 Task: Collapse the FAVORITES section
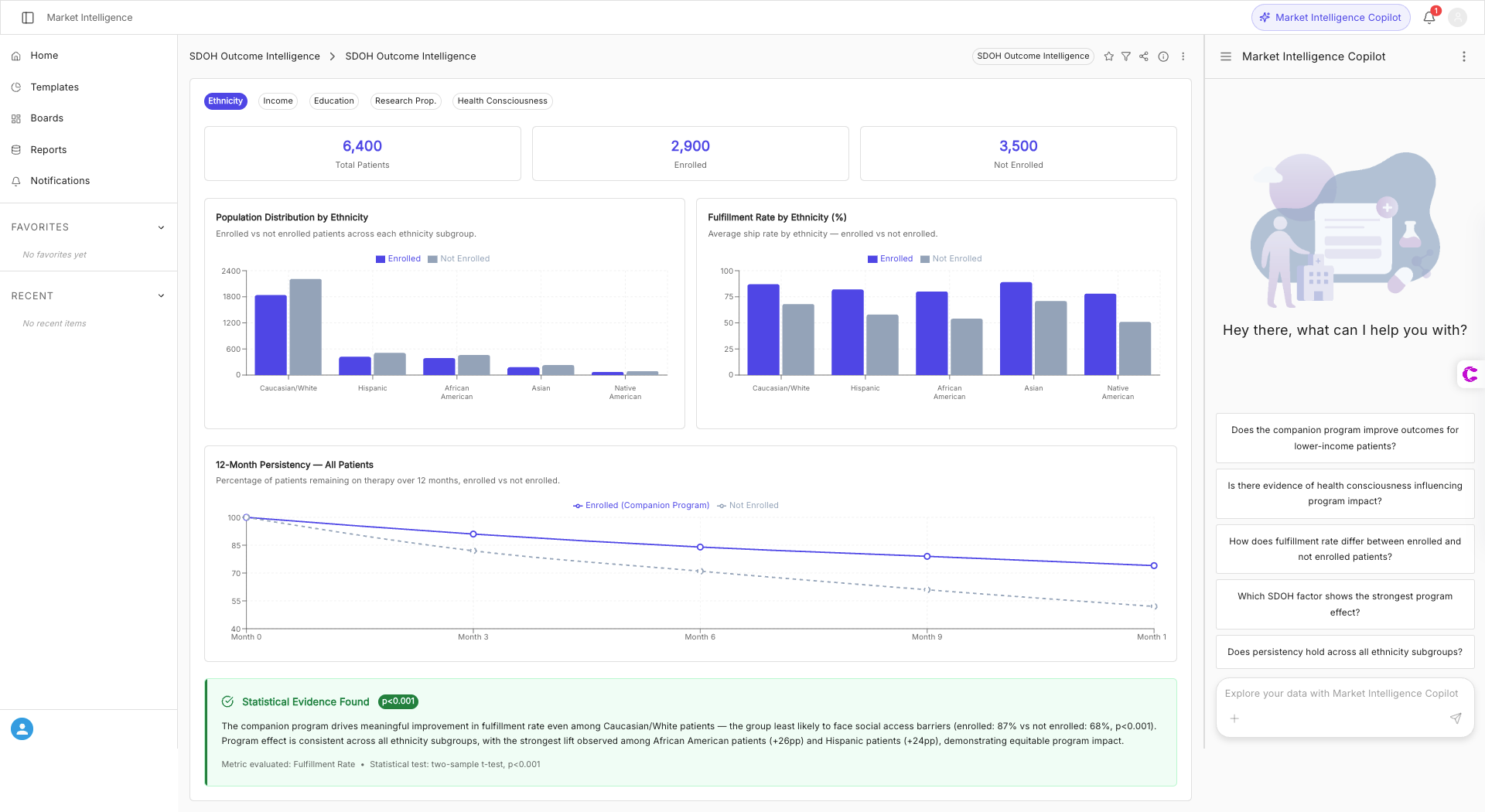click(161, 227)
